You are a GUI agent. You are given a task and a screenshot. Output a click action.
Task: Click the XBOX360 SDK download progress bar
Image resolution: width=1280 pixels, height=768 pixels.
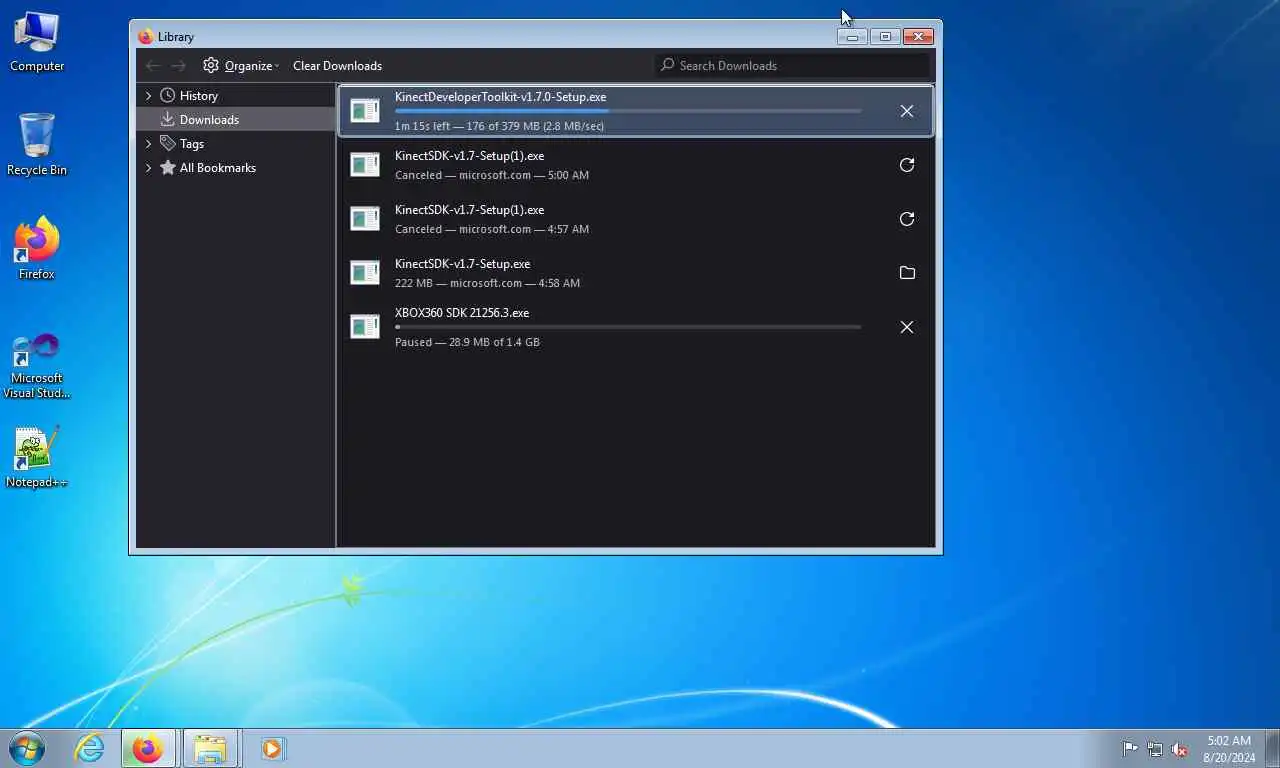(x=628, y=327)
